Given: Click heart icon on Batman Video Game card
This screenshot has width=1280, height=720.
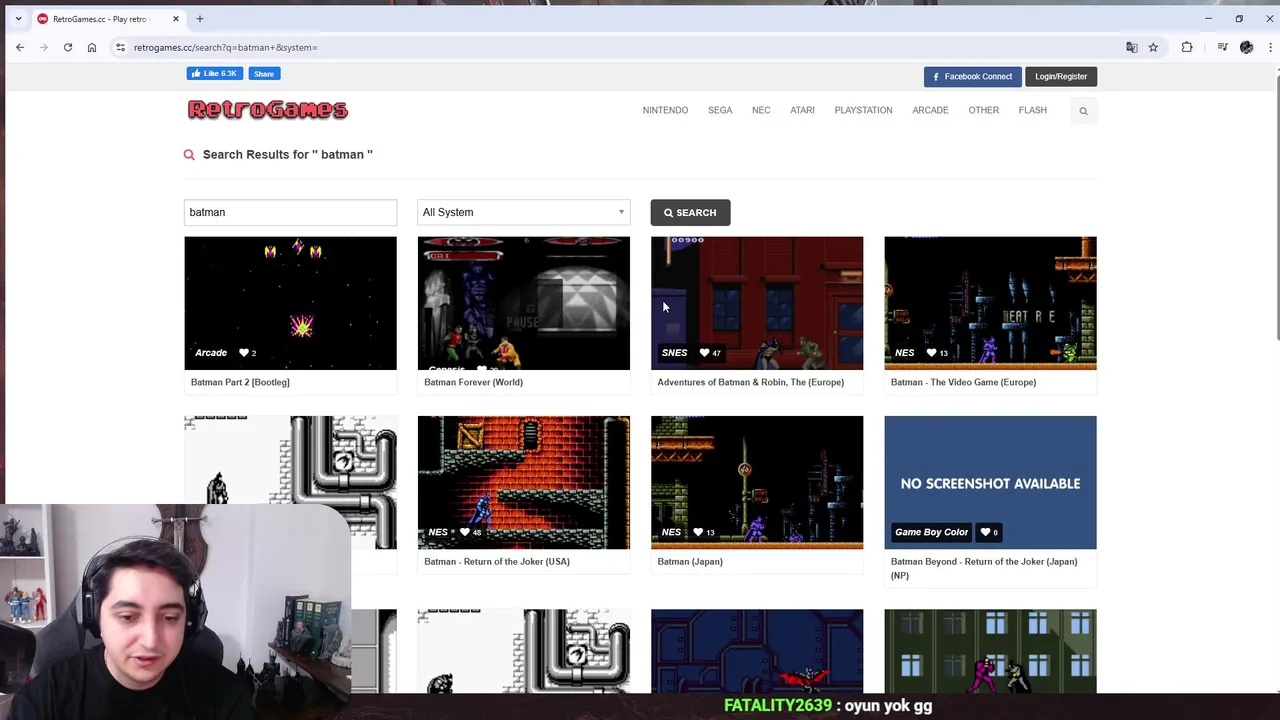Looking at the screenshot, I should pyautogui.click(x=931, y=353).
